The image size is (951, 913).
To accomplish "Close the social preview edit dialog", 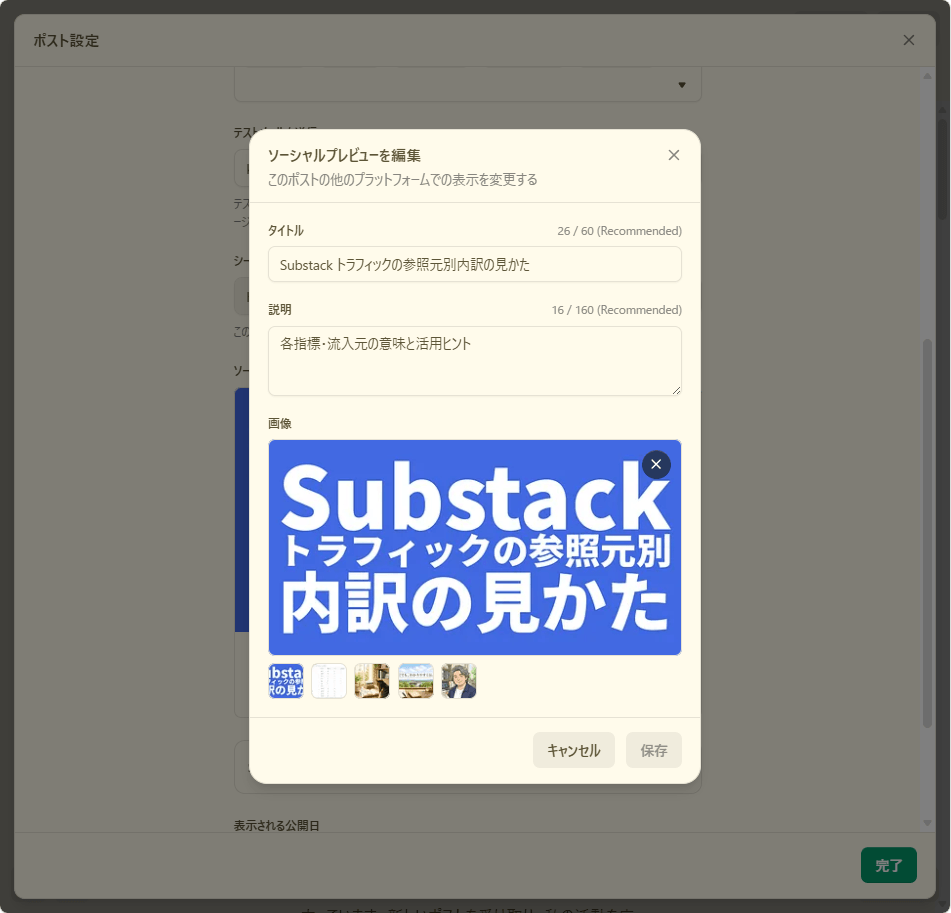I will pyautogui.click(x=673, y=155).
